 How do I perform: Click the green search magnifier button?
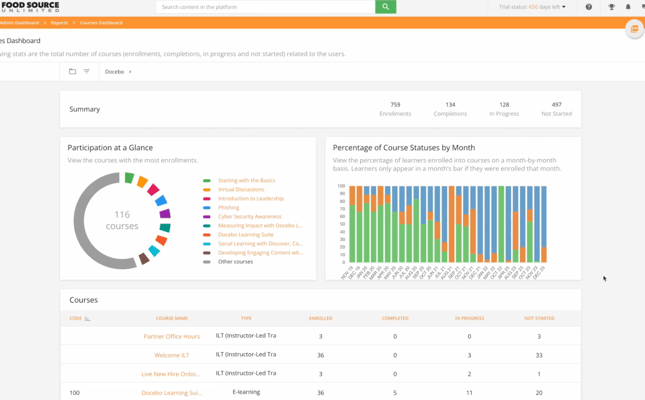coord(385,7)
